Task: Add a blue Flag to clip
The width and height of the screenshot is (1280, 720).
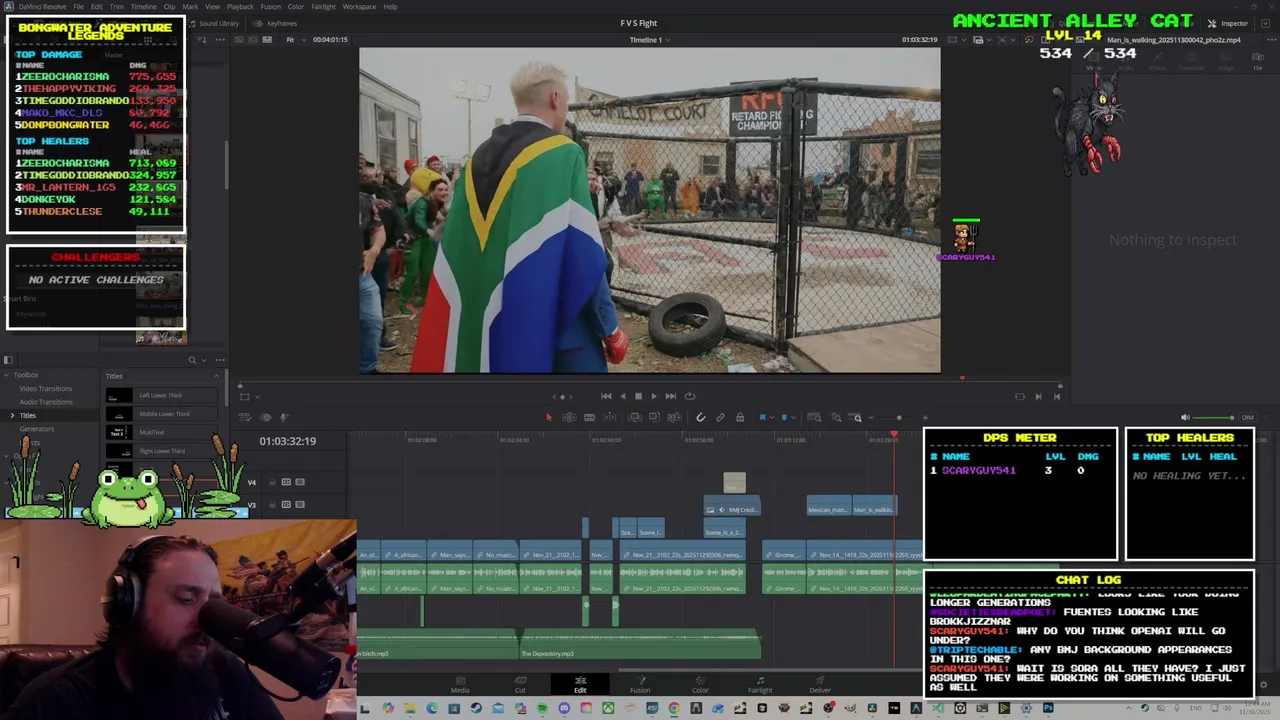Action: 763,417
